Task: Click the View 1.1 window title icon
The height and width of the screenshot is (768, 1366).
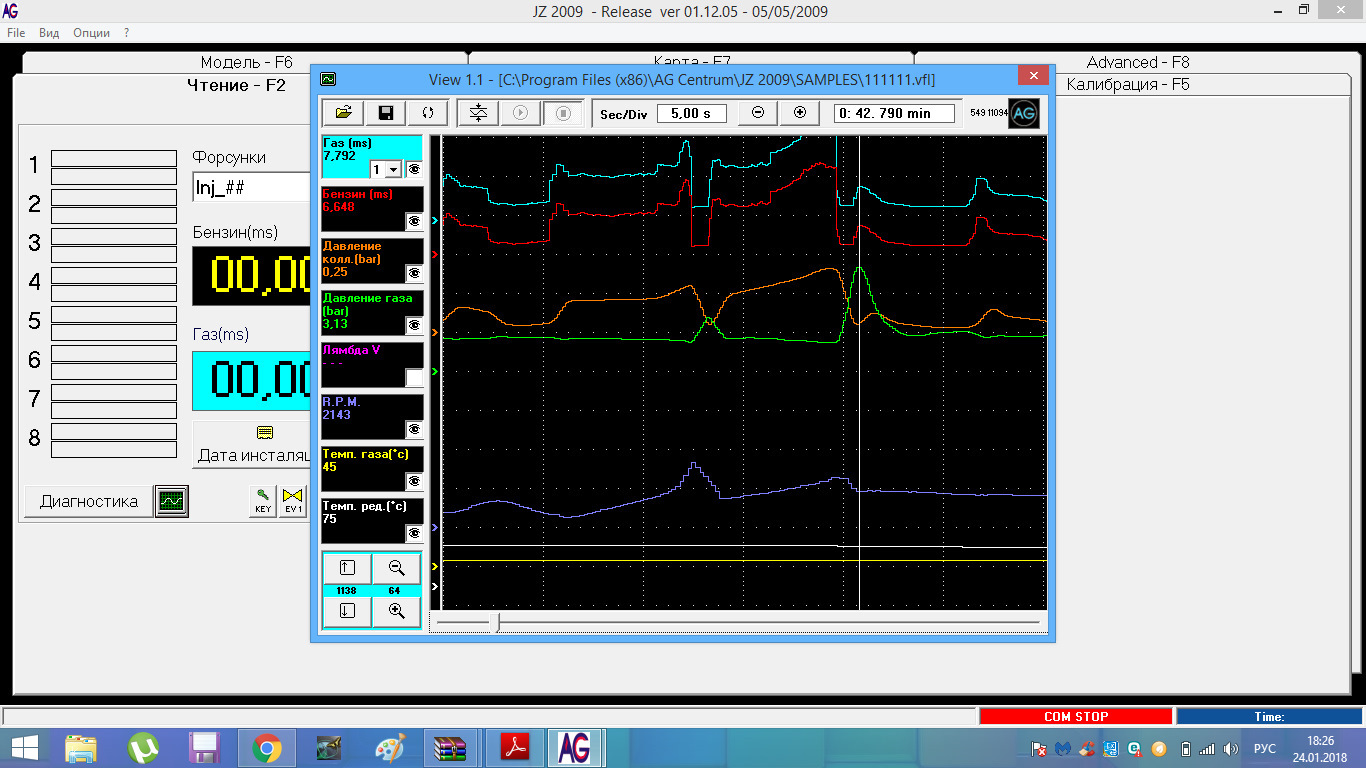Action: [x=328, y=79]
